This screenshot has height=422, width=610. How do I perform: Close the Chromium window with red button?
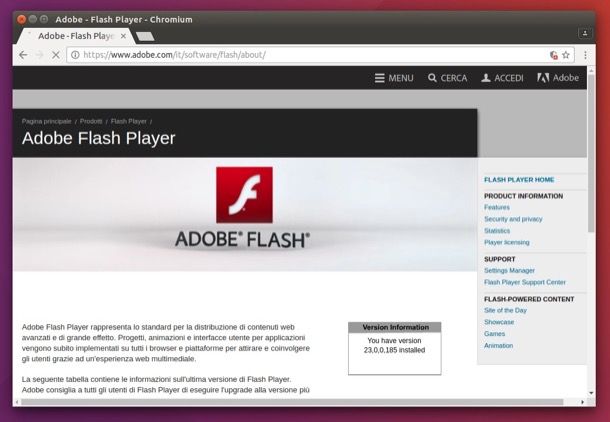(x=21, y=19)
